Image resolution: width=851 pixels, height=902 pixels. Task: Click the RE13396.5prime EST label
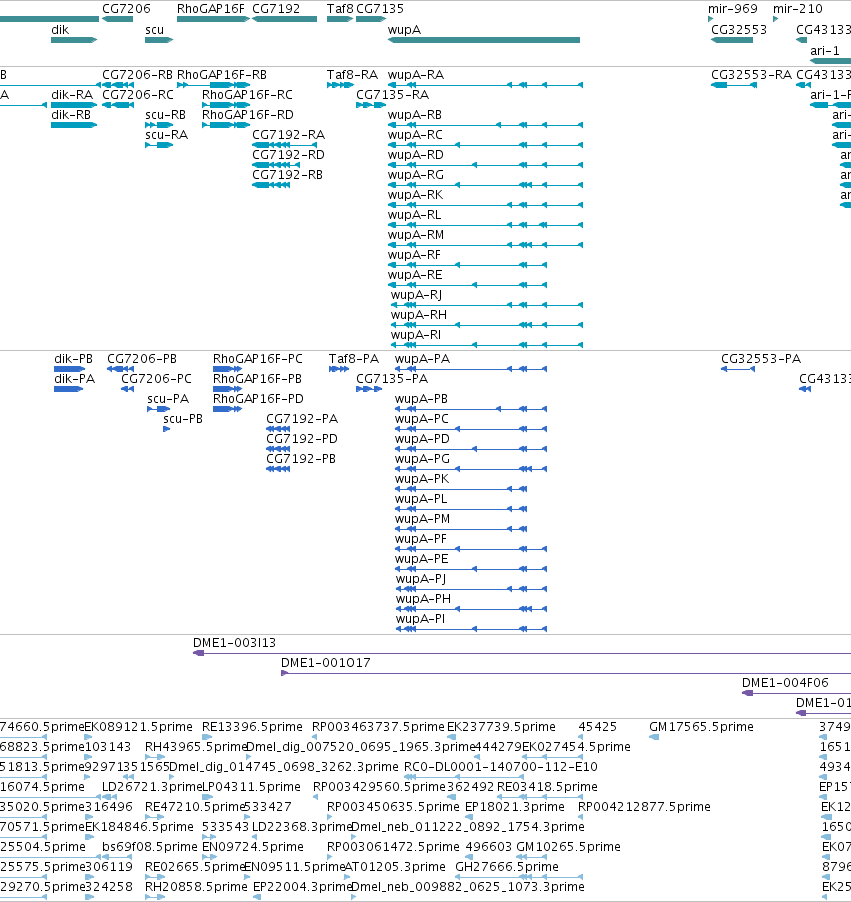[252, 727]
